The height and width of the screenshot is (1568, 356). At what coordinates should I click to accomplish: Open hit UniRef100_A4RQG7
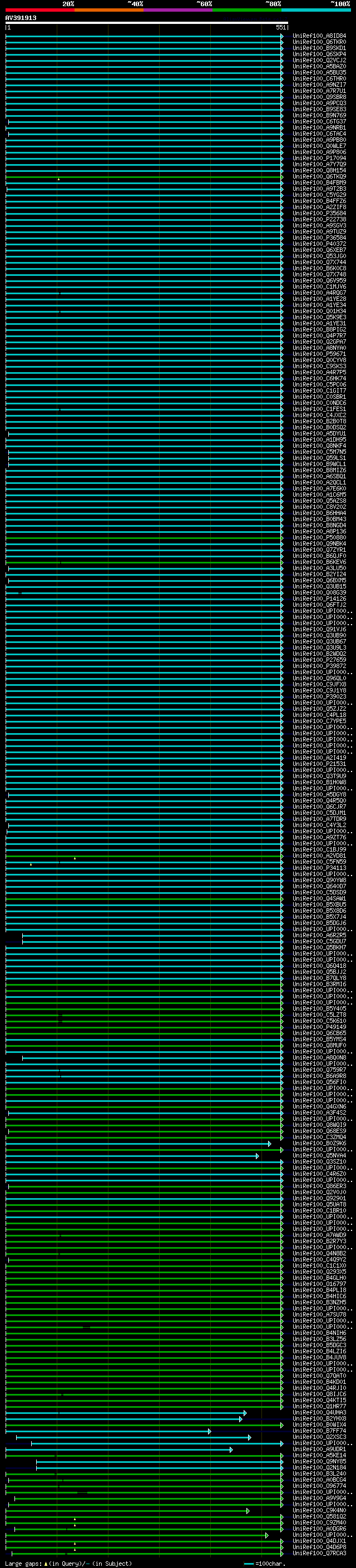(319, 293)
